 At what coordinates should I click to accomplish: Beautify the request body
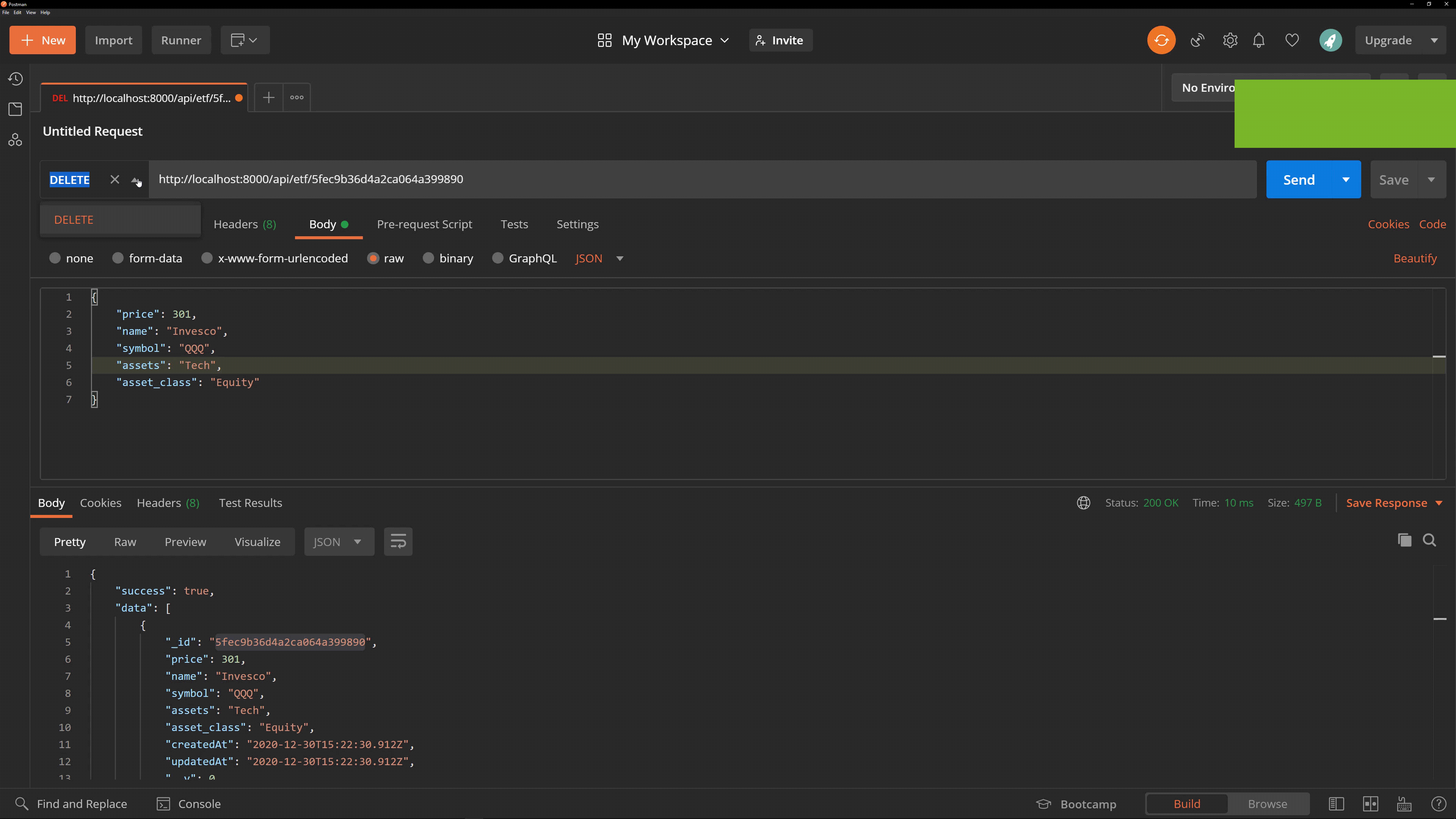tap(1415, 258)
